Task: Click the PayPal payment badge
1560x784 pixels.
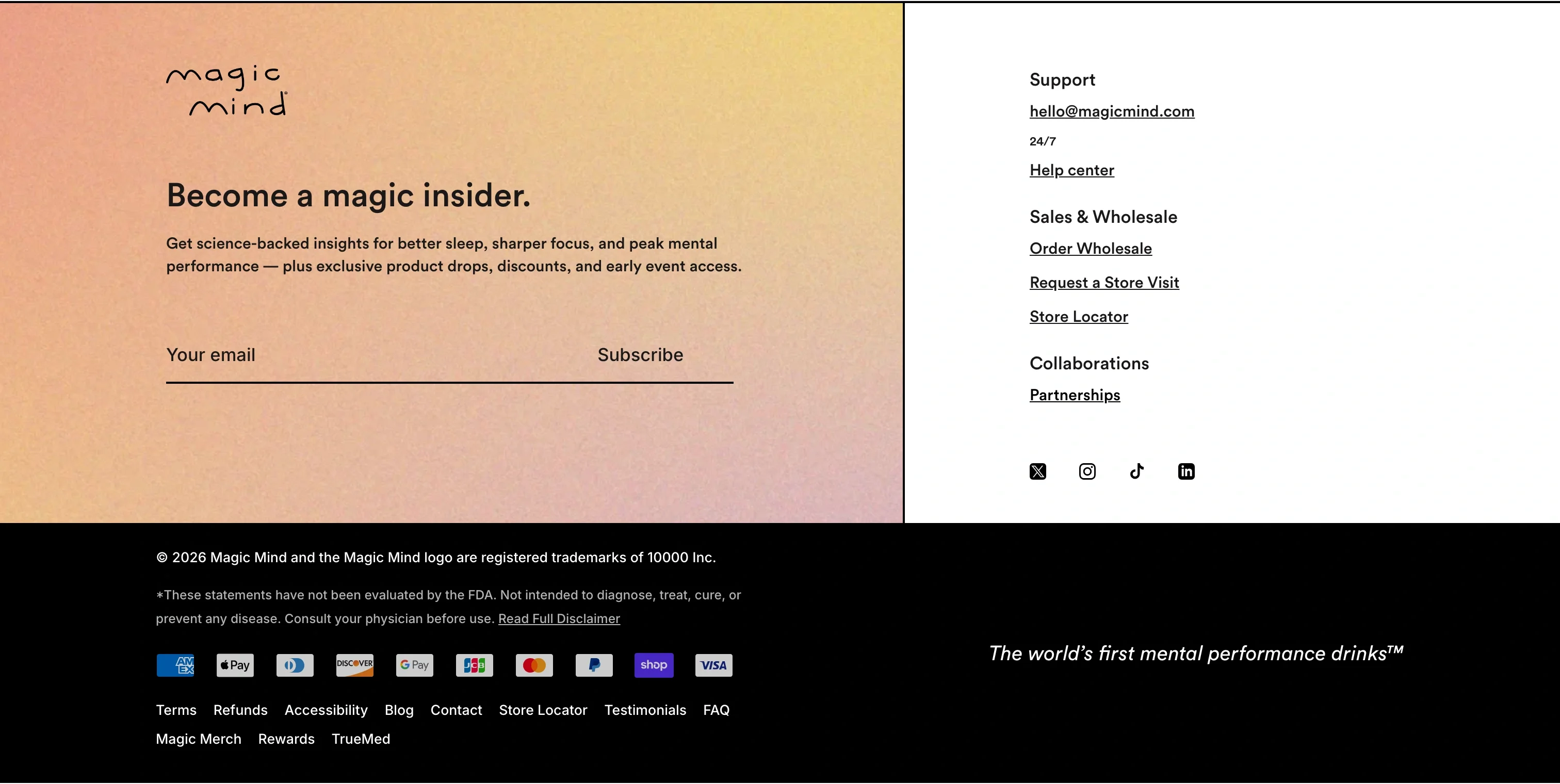Action: click(593, 665)
